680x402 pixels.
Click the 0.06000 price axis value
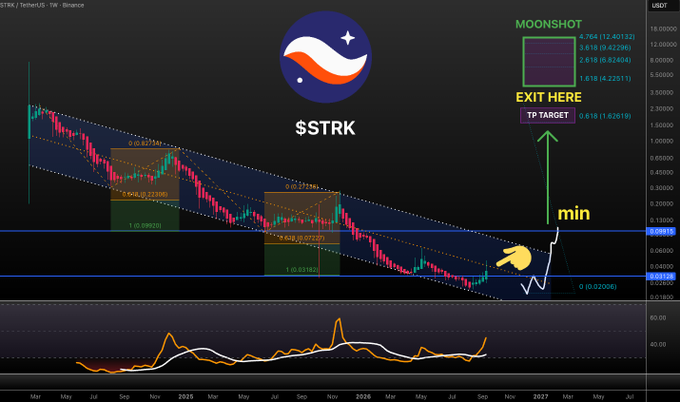click(664, 251)
